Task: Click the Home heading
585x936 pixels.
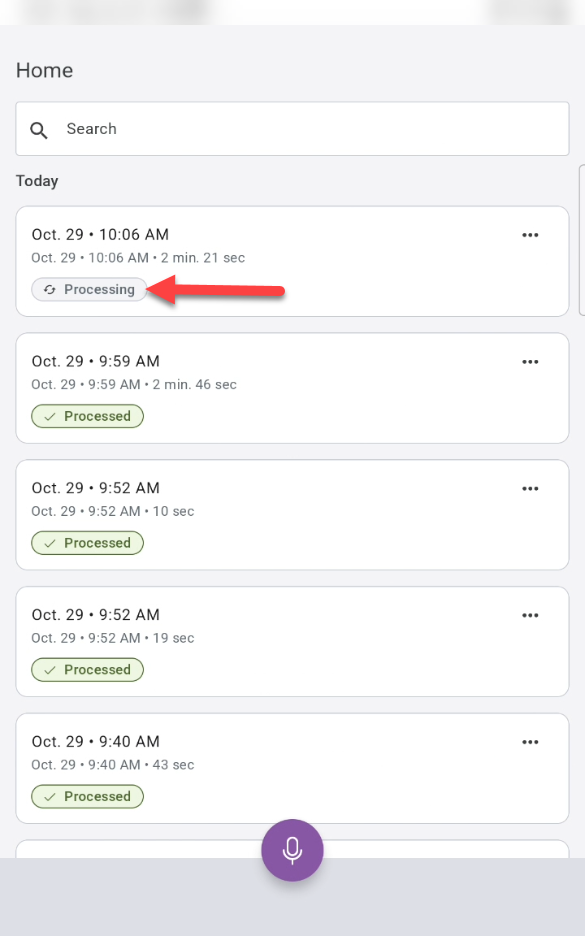Action: pyautogui.click(x=43, y=70)
